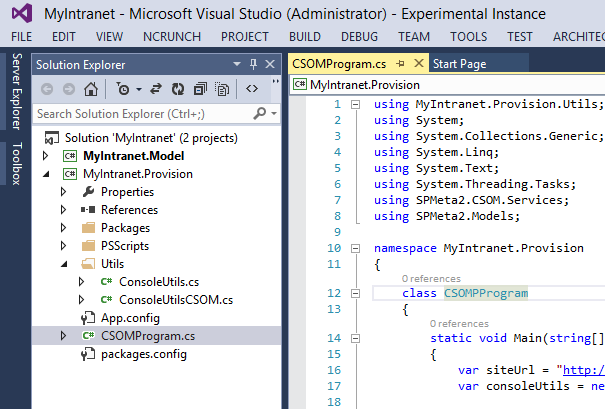605x409 pixels.
Task: Open the FILE menu
Action: click(21, 37)
